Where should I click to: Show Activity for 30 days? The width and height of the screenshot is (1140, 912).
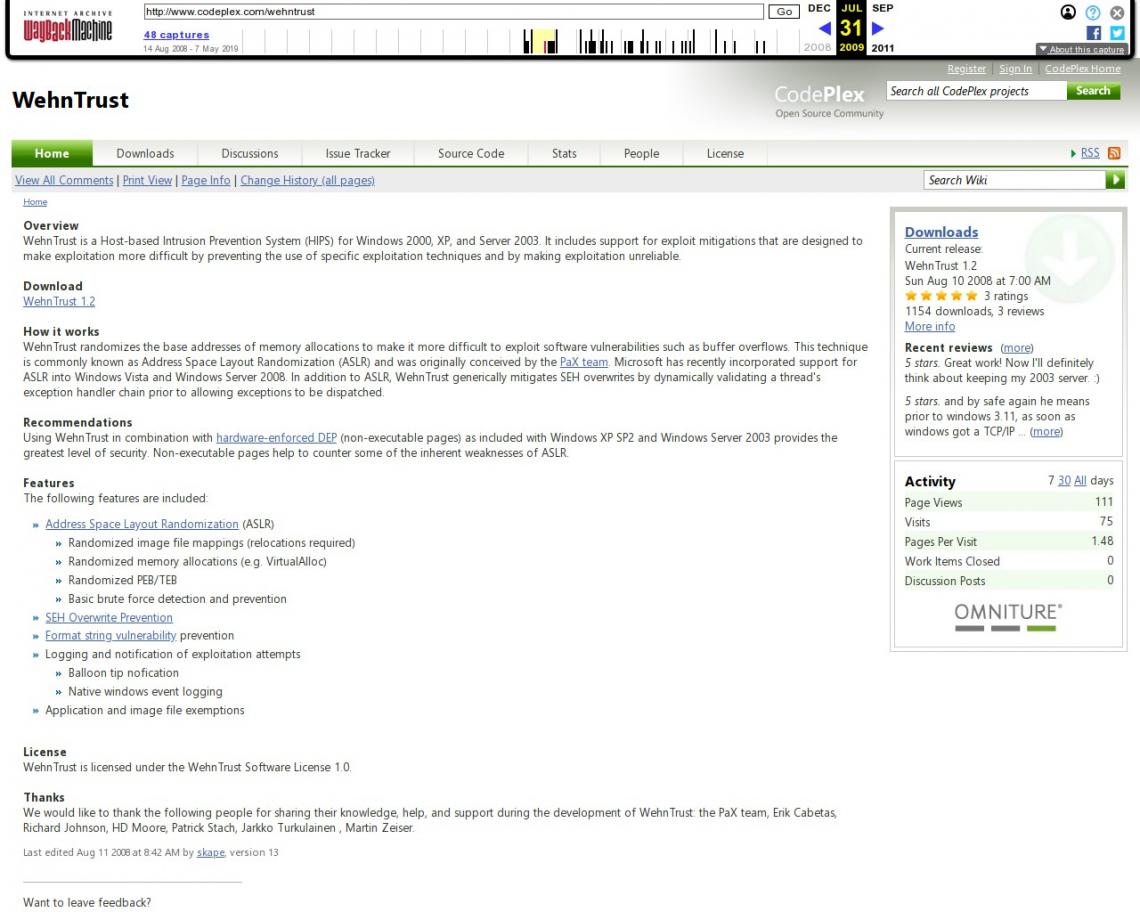[x=1064, y=480]
